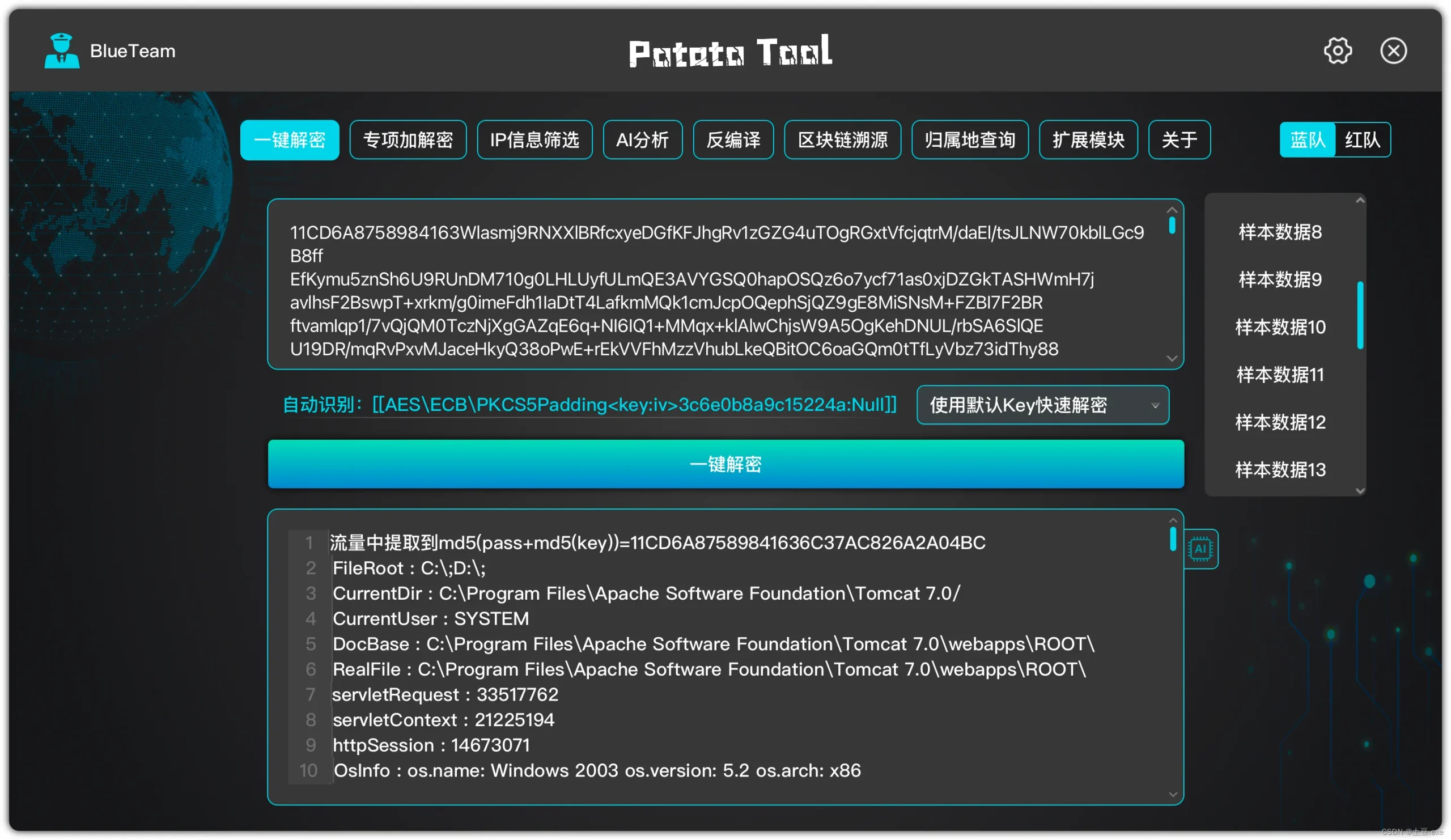The image size is (1451, 840).
Task: Close the app with X circle icon
Action: click(1393, 51)
